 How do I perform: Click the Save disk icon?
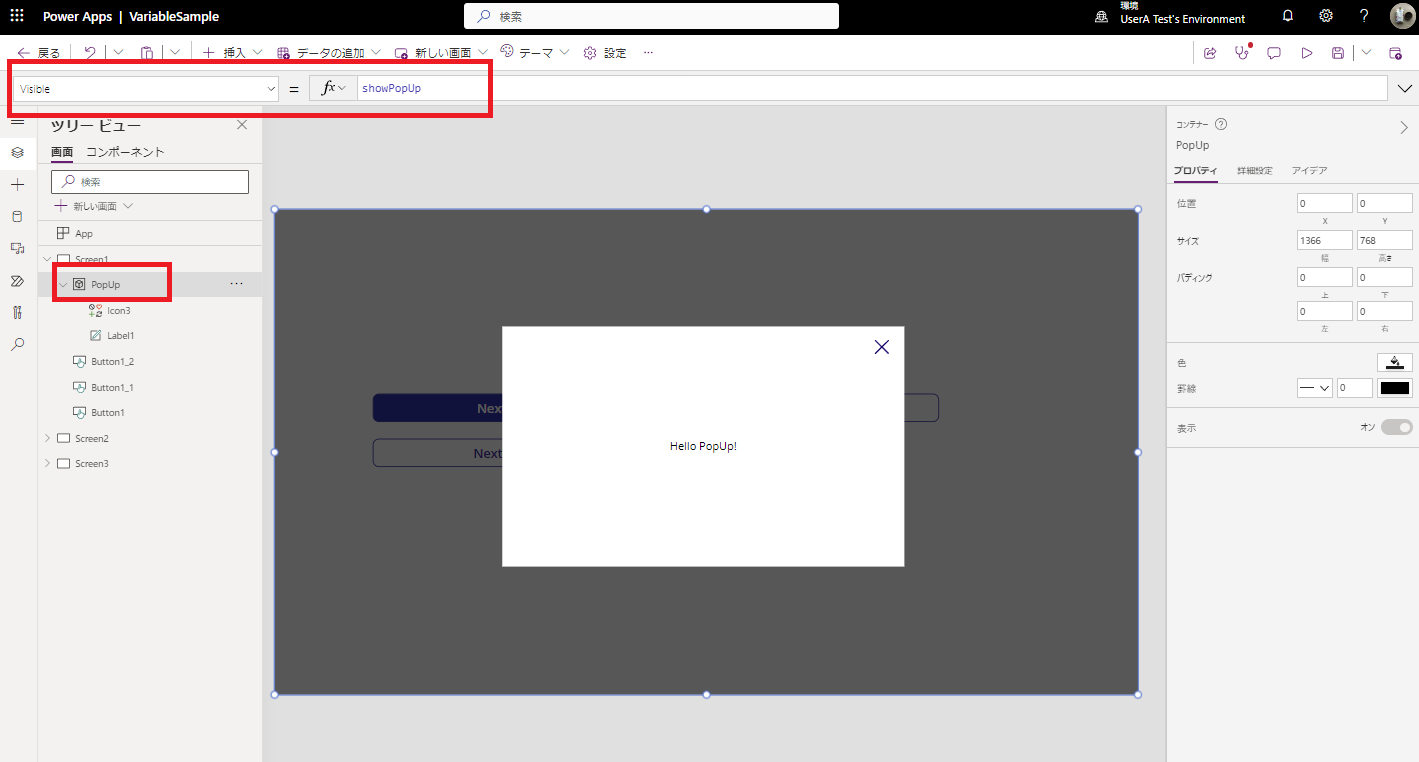pos(1337,53)
